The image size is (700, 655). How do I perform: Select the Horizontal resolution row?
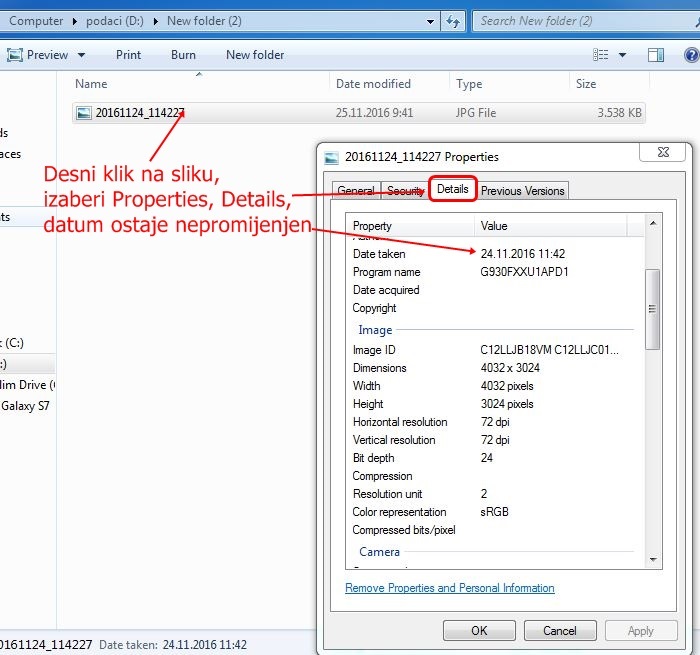[x=496, y=422]
